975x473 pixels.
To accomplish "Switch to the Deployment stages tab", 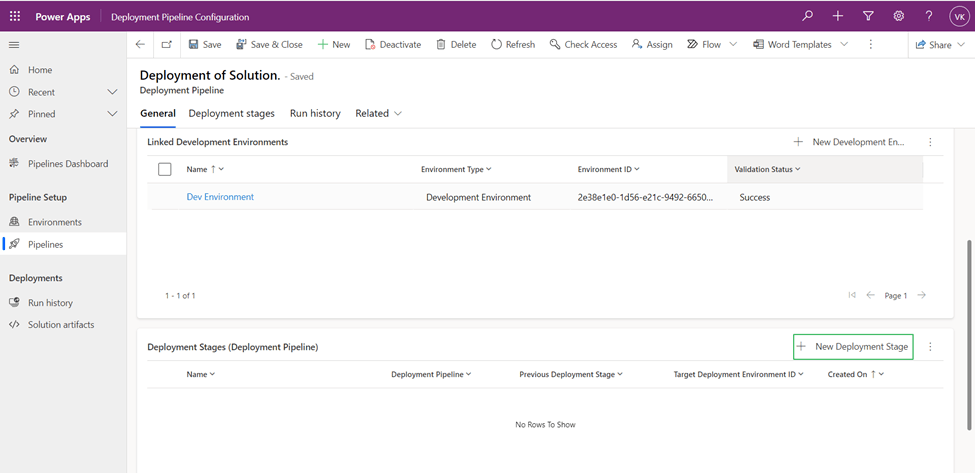I will 231,114.
